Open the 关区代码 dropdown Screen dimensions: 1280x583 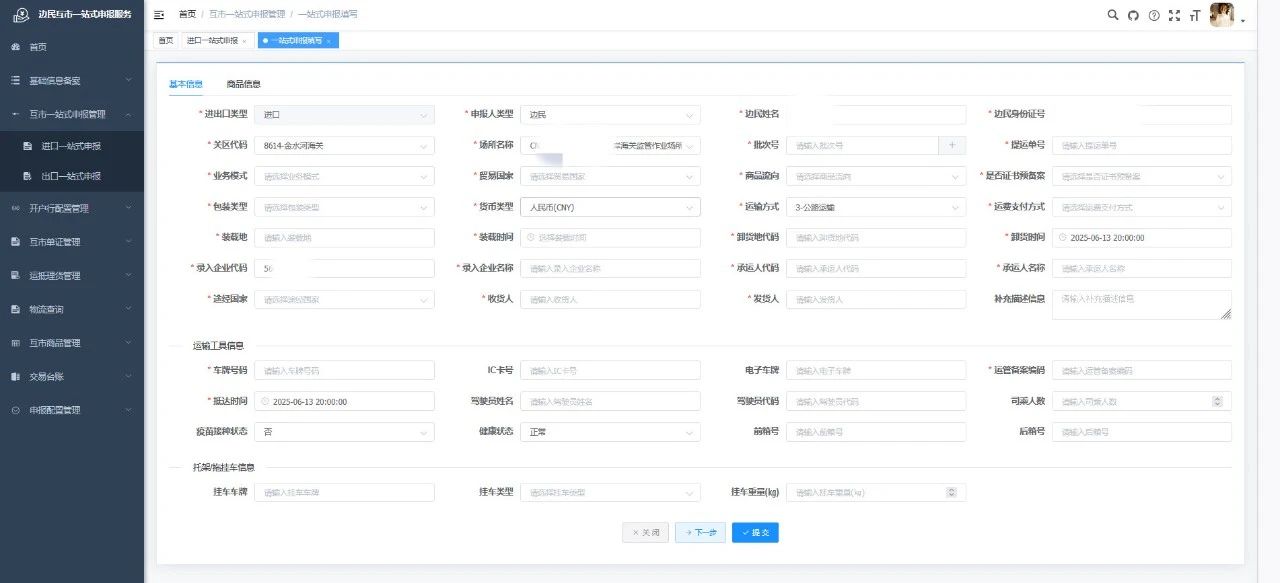point(344,146)
